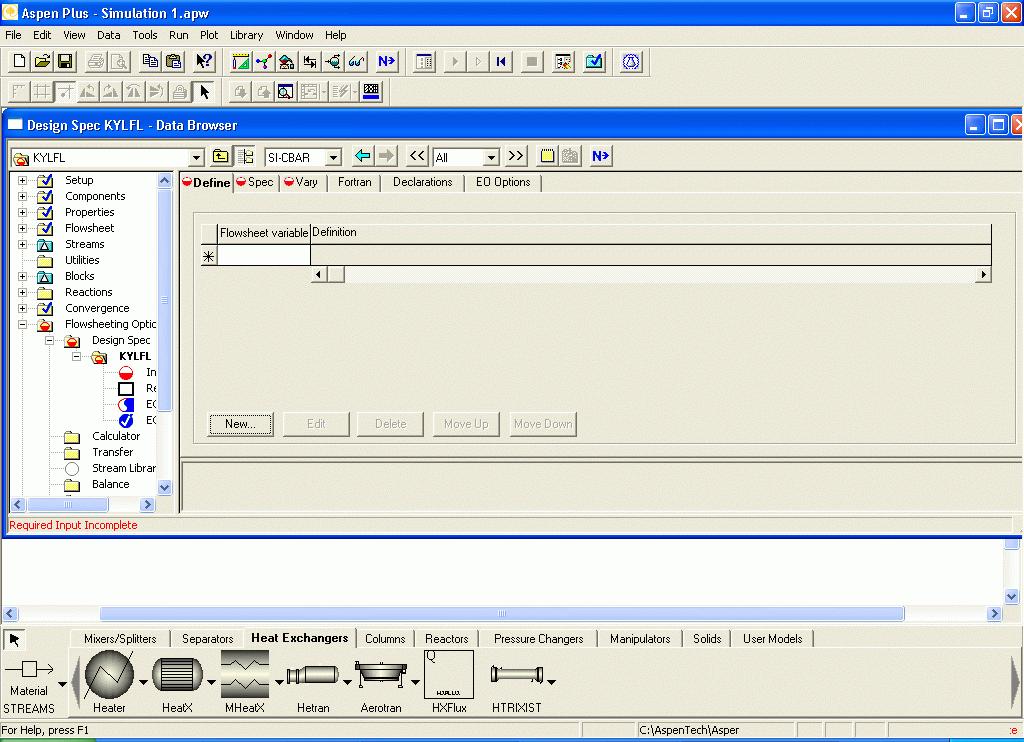
Task: Open the EO Options tab
Action: 503,182
